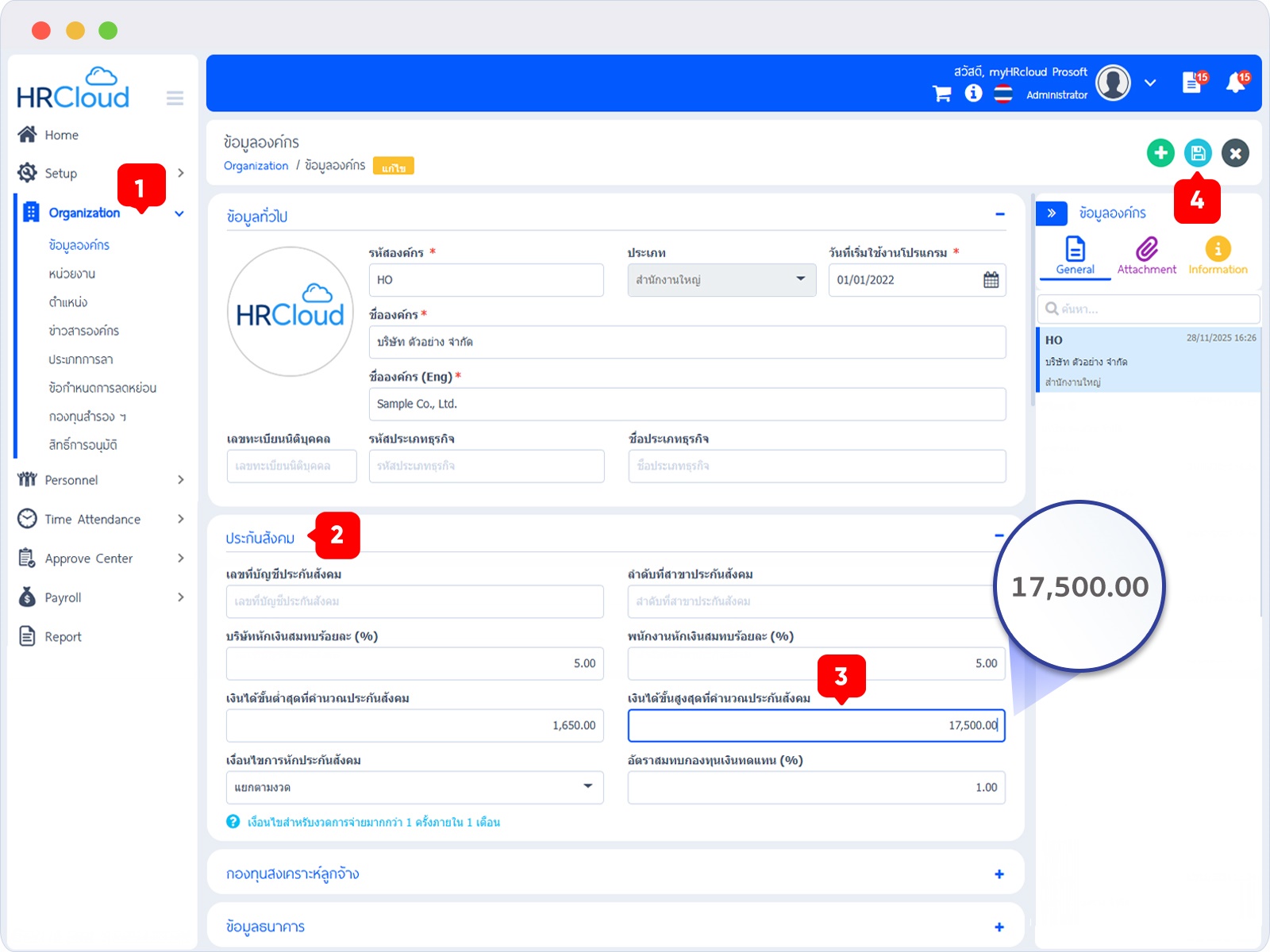The image size is (1270, 952).
Task: Expand the กองทุนสงเคราะห์ลูกจ้าง section
Action: (999, 874)
